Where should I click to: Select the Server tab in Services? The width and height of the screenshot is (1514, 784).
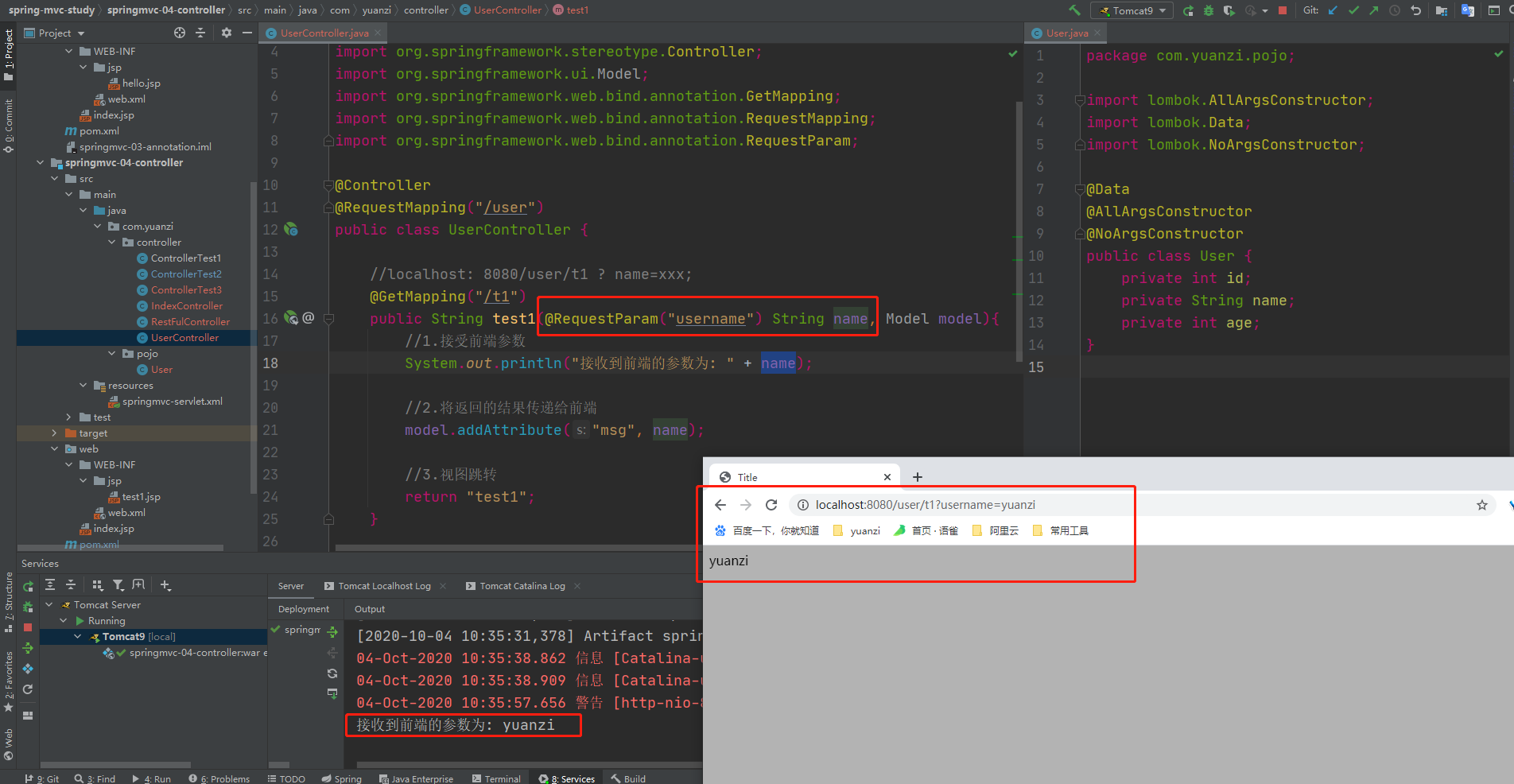click(291, 586)
